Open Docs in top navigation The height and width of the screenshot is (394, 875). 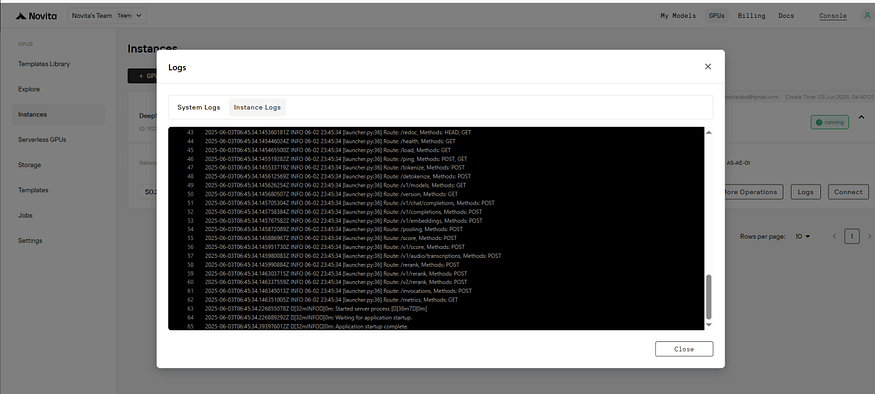[786, 16]
